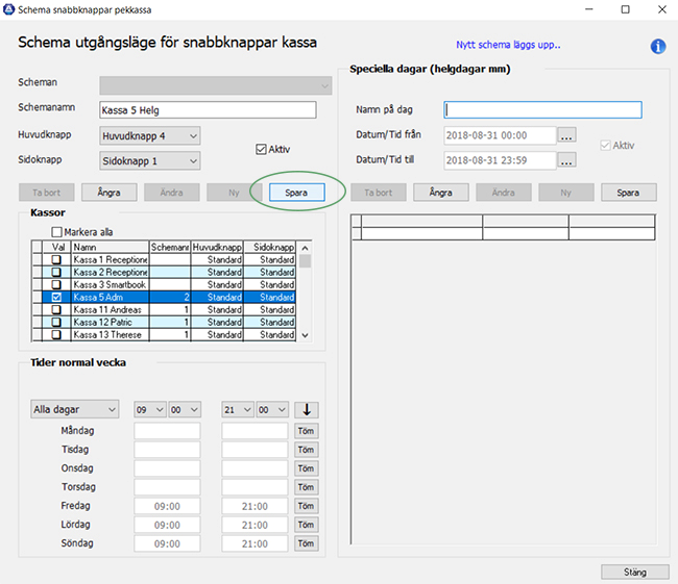Screen dimensions: 678x584
Task: Clear Tisdag times with Töm
Action: pyautogui.click(x=306, y=450)
